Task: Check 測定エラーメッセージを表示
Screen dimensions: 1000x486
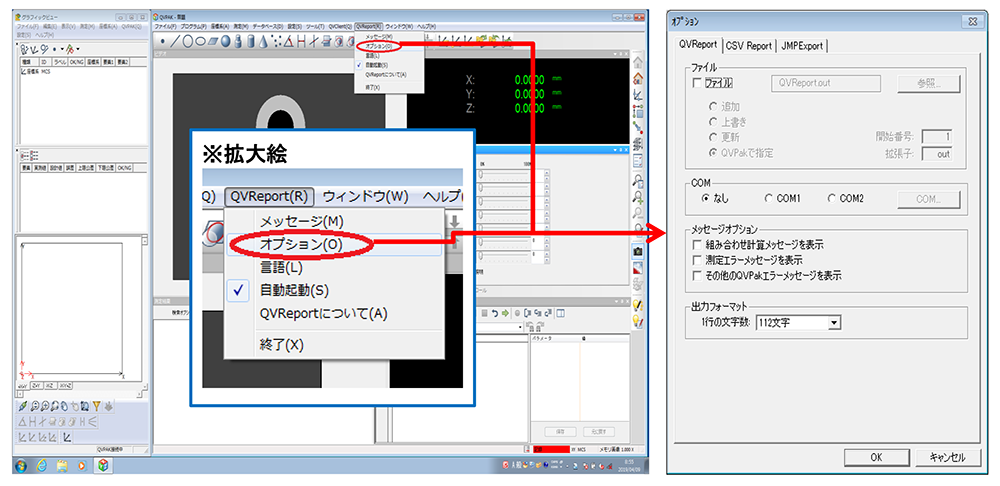Action: point(696,260)
